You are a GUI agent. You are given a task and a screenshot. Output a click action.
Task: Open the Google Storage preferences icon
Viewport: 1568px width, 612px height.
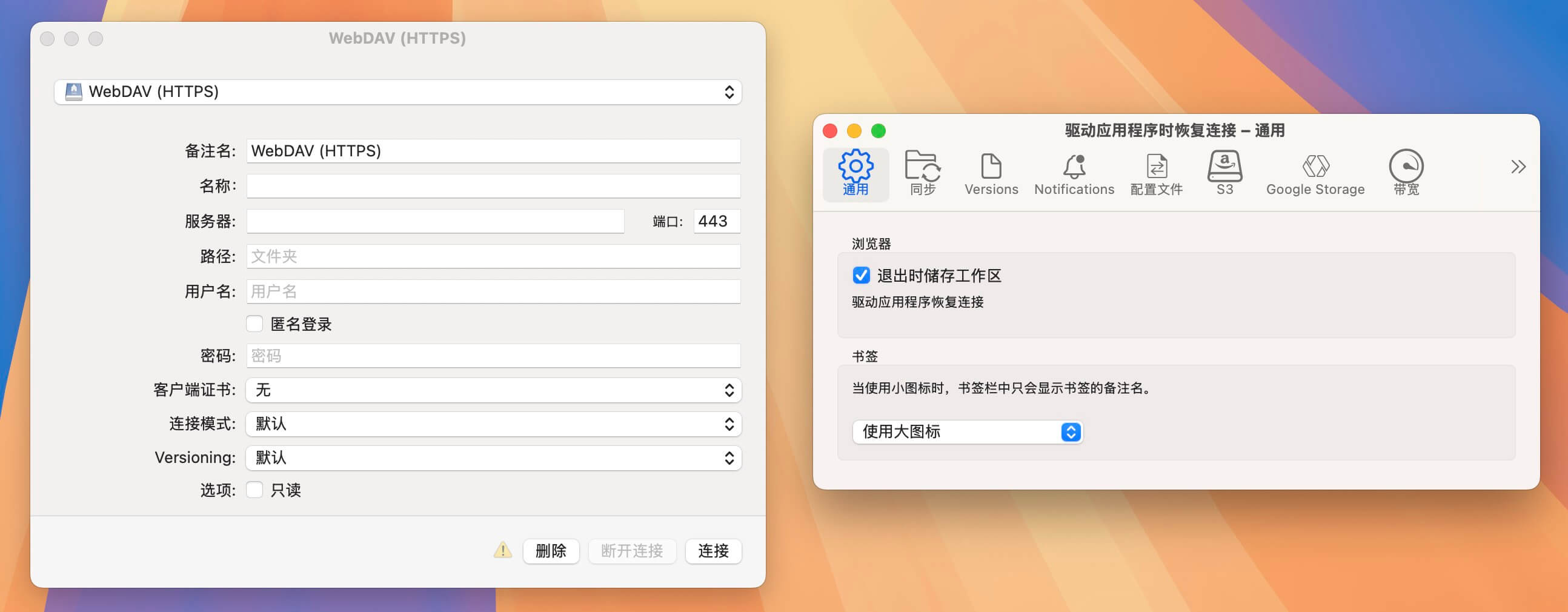(1315, 173)
